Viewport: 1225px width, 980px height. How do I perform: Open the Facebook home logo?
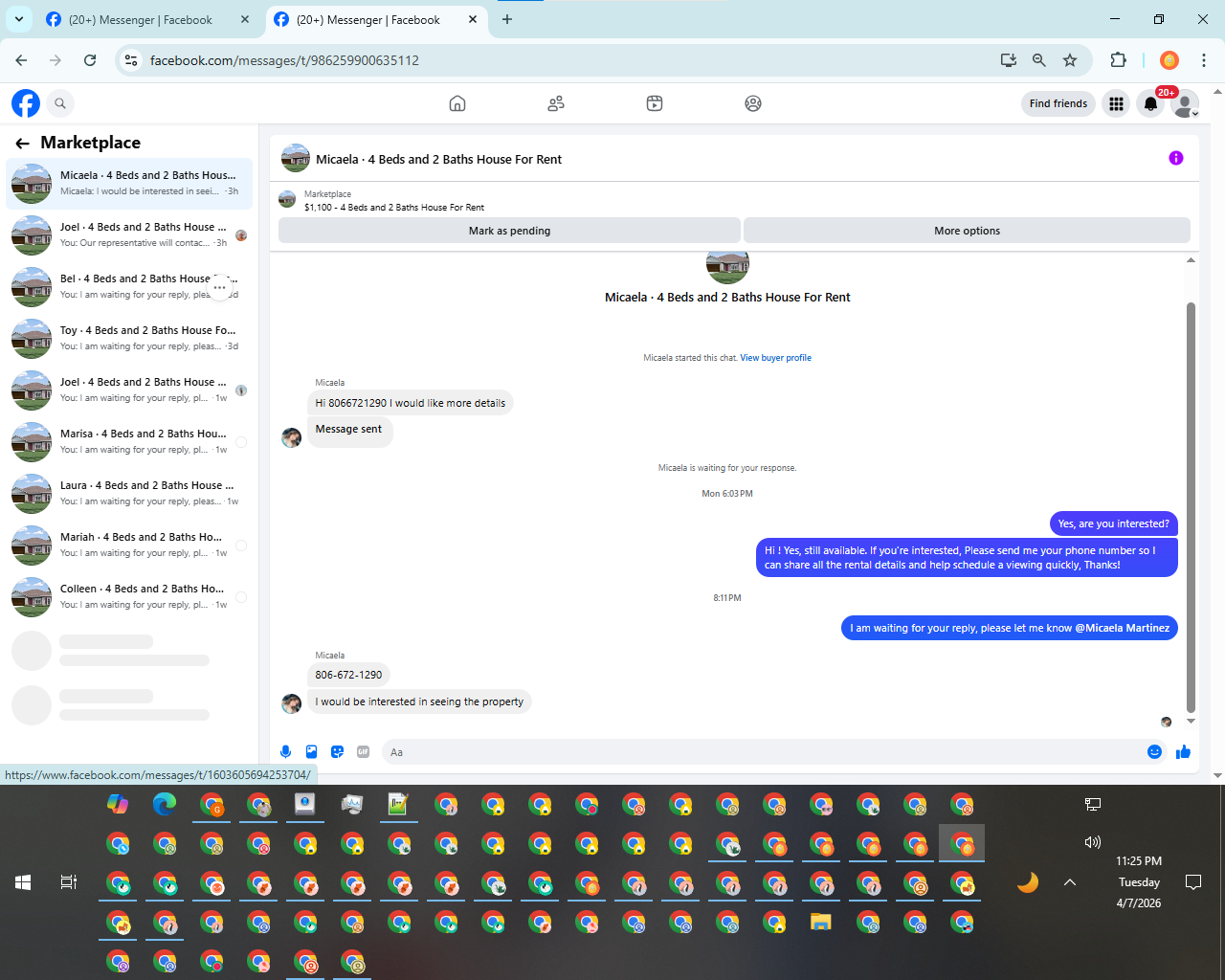point(26,103)
